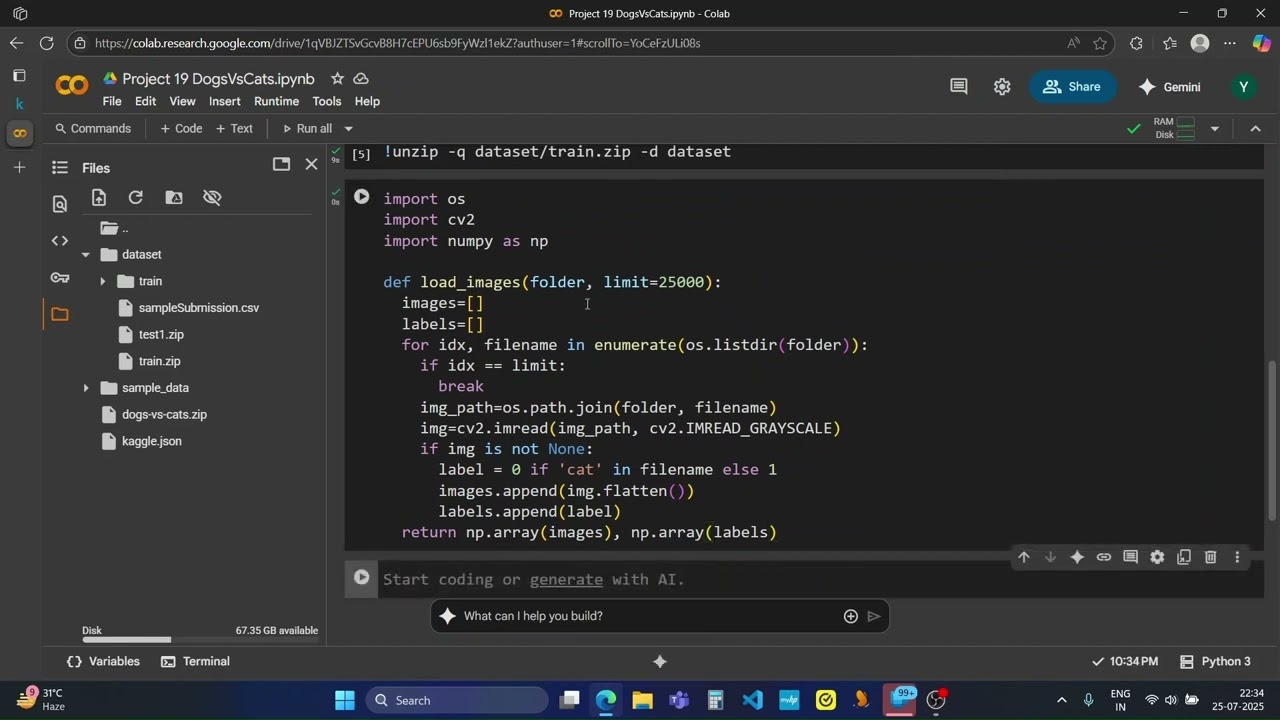Open find and replace sidebar icon

(60, 205)
